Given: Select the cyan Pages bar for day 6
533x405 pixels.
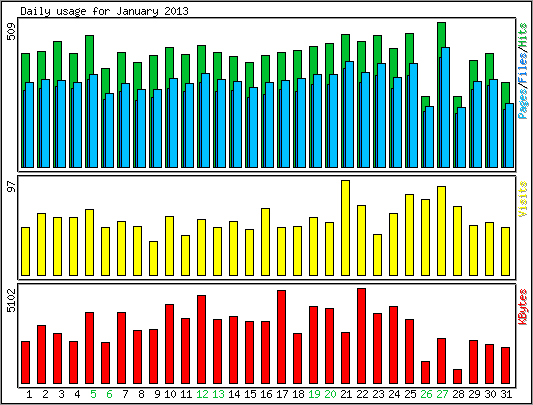Looking at the screenshot, I should point(109,130).
